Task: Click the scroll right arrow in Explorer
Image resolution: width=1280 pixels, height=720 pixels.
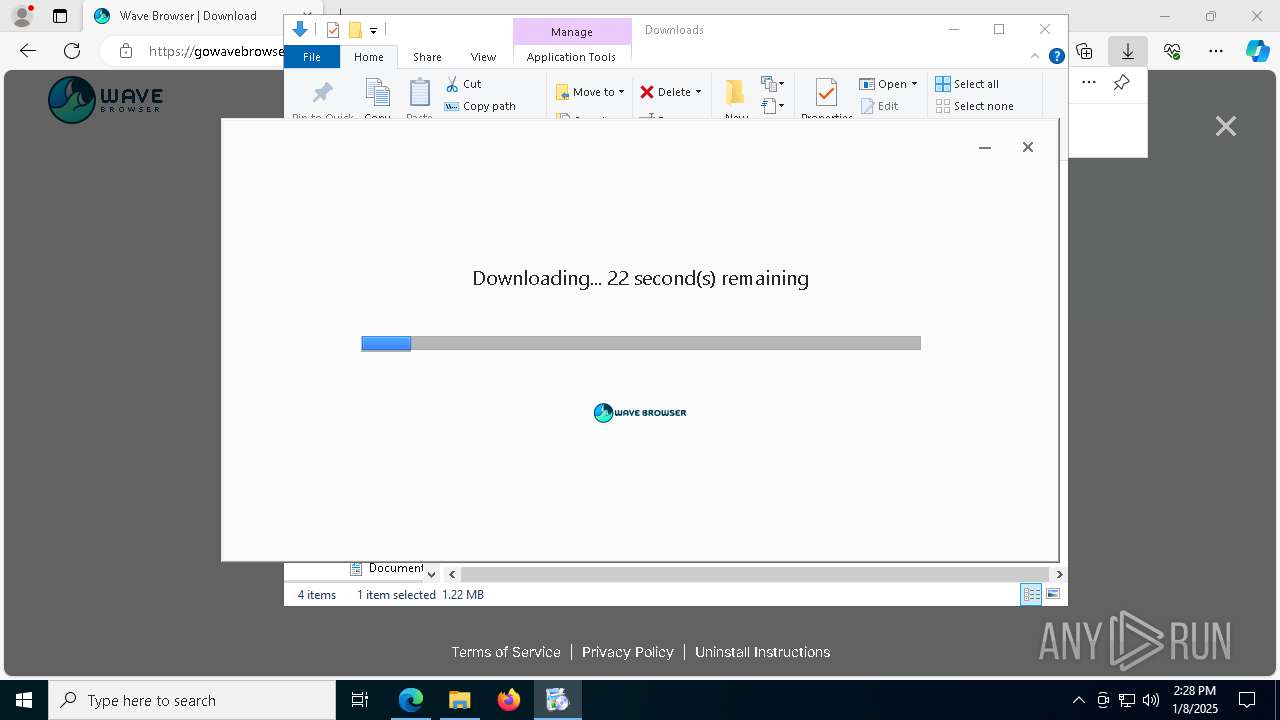Action: point(1059,574)
